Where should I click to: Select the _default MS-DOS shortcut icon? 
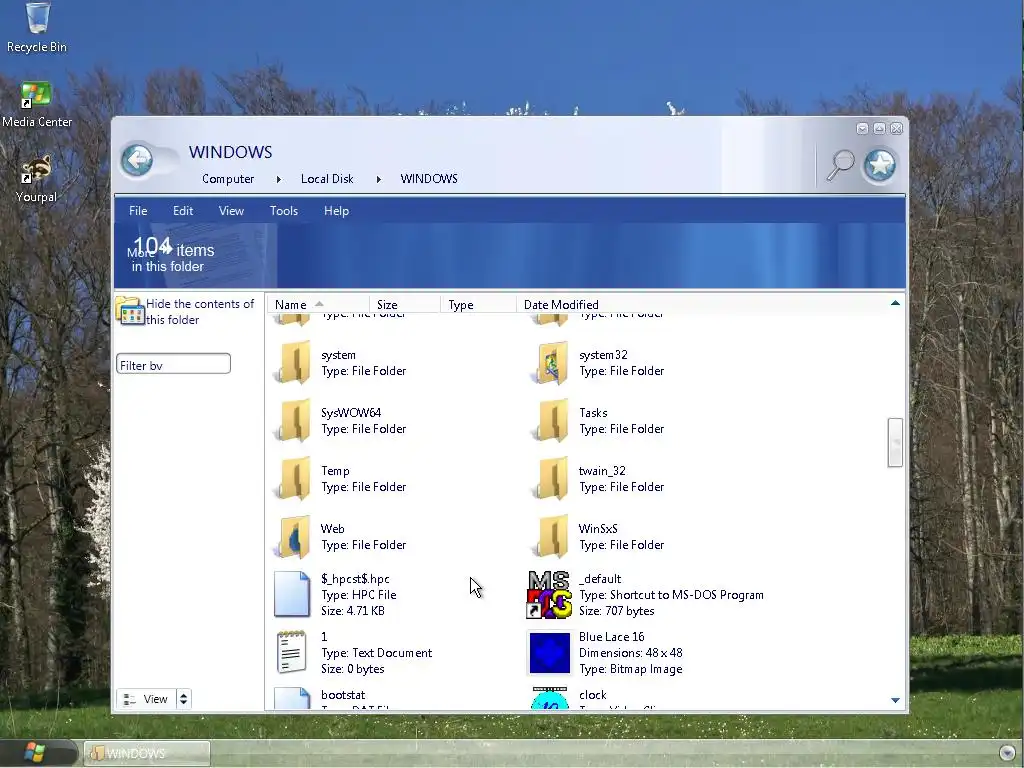(x=549, y=594)
